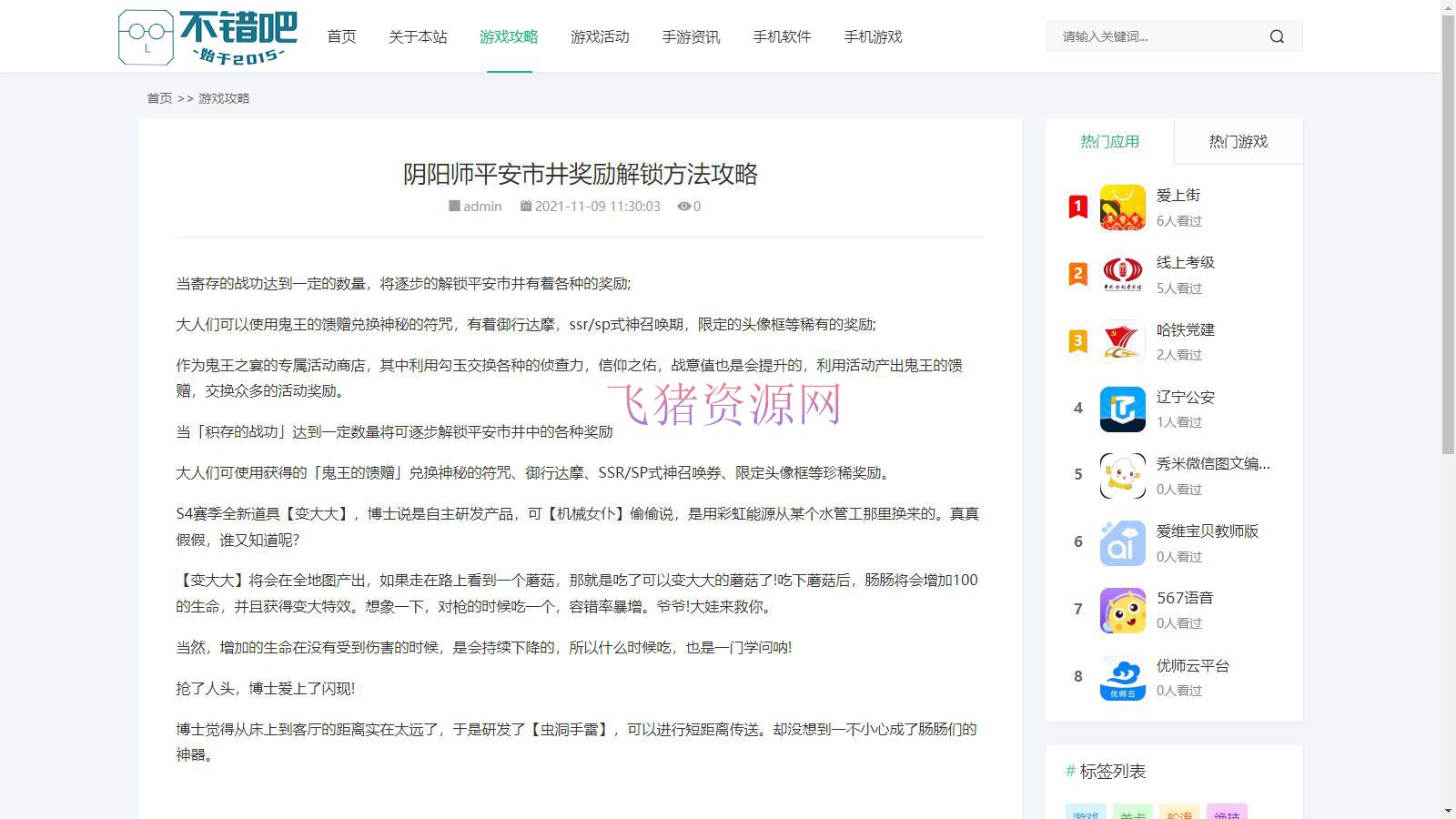The image size is (1456, 819).
Task: Click the eye view-count icon
Action: pos(685,207)
